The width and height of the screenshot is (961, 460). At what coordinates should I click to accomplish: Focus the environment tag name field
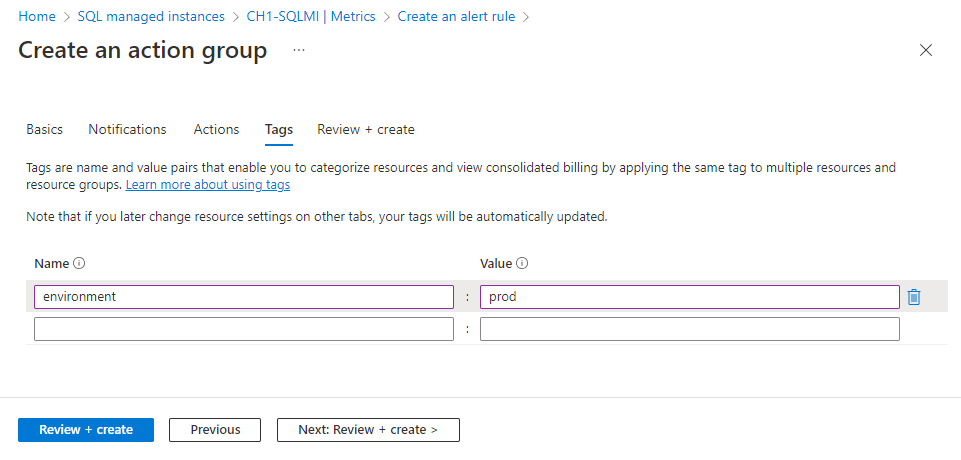pyautogui.click(x=244, y=297)
